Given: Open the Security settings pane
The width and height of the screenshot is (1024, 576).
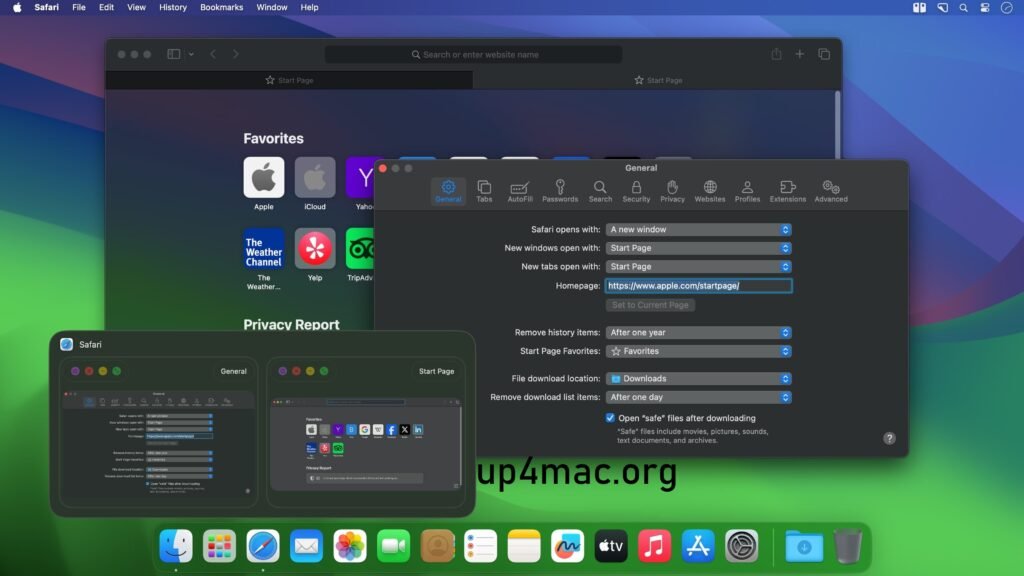Looking at the screenshot, I should pos(637,190).
